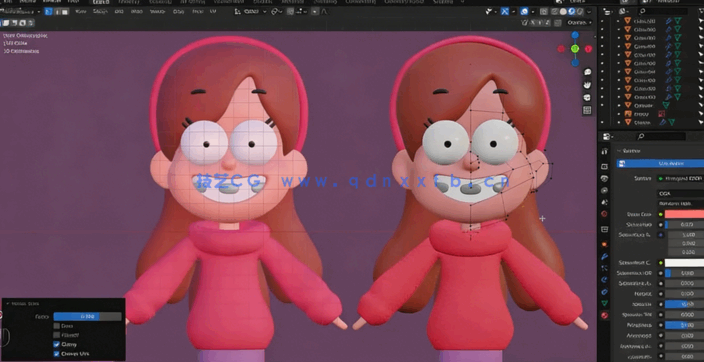704x362 pixels.
Task: Toggle the Flipped checkbox
Action: [x=57, y=335]
